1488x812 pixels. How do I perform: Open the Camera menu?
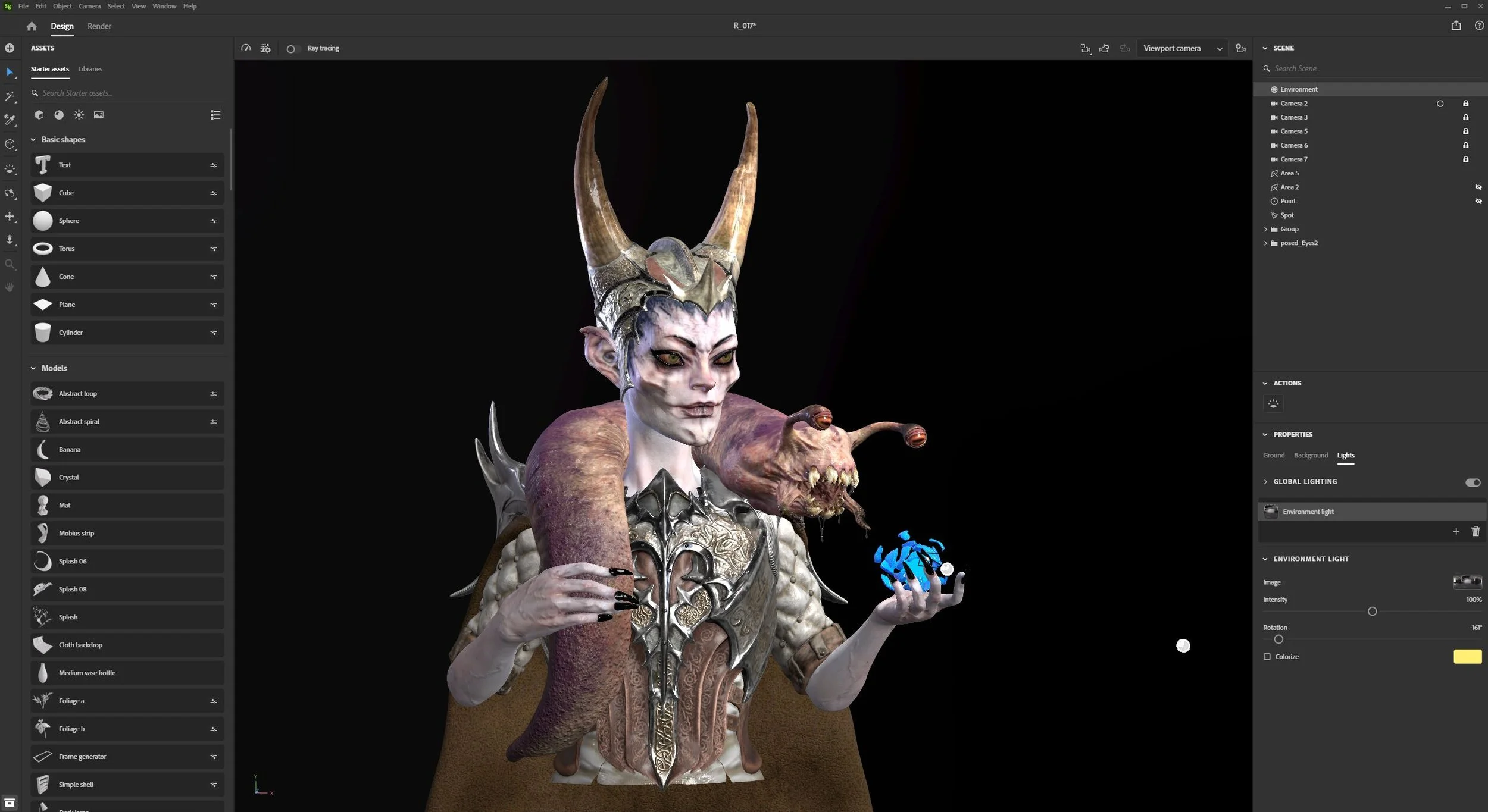[89, 6]
